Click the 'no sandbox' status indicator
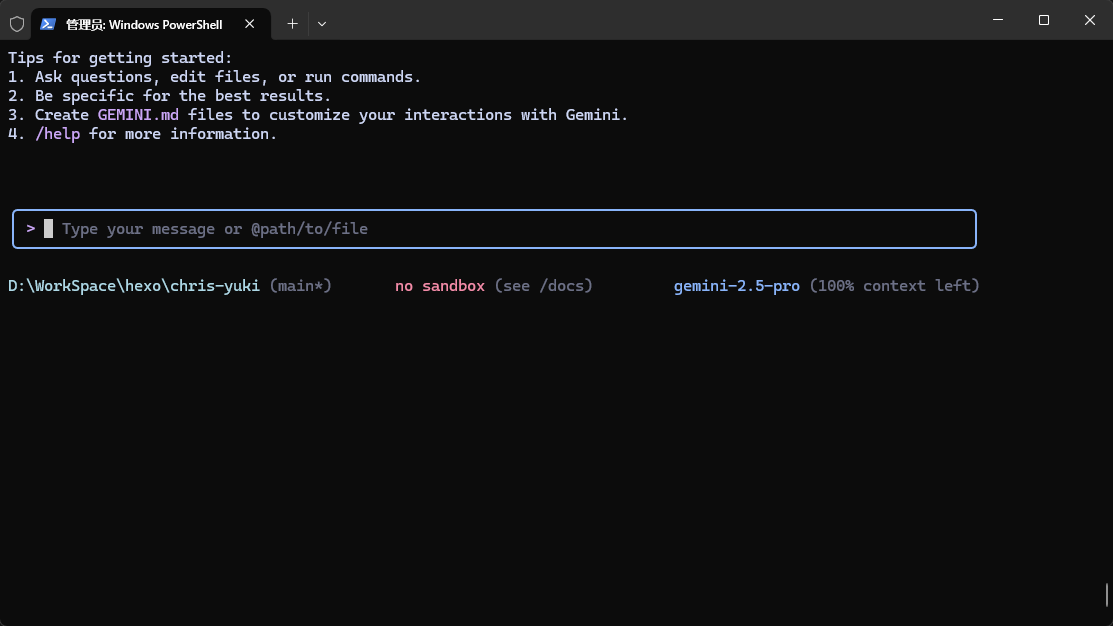Screen dimensions: 1113x626 click(440, 286)
